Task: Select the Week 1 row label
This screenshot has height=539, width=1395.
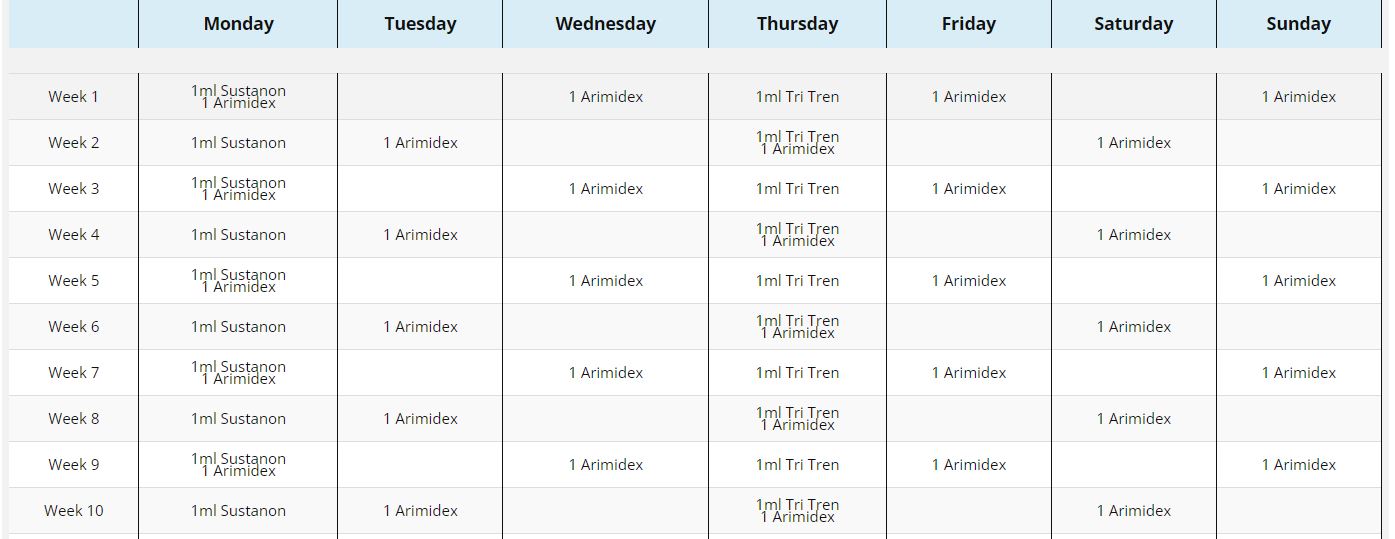Action: pyautogui.click(x=74, y=97)
